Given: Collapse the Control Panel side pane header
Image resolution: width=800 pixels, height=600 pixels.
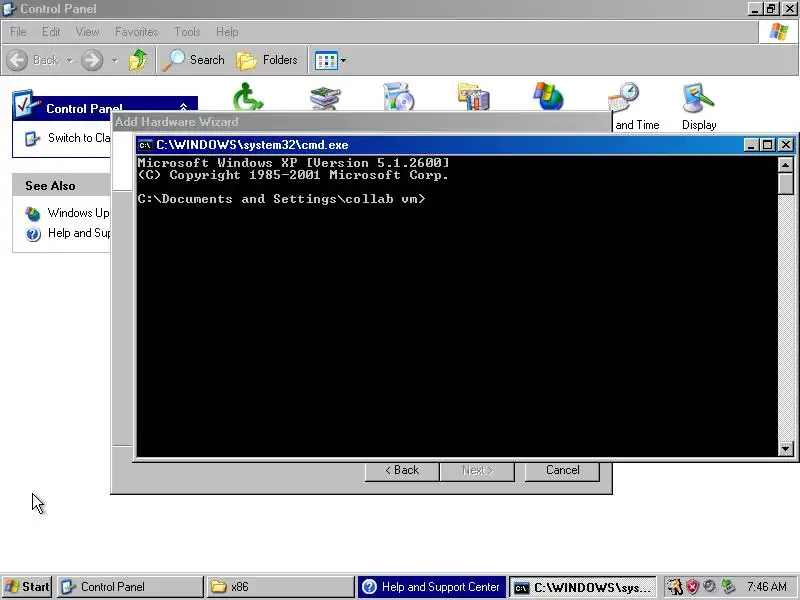Looking at the screenshot, I should pyautogui.click(x=183, y=107).
